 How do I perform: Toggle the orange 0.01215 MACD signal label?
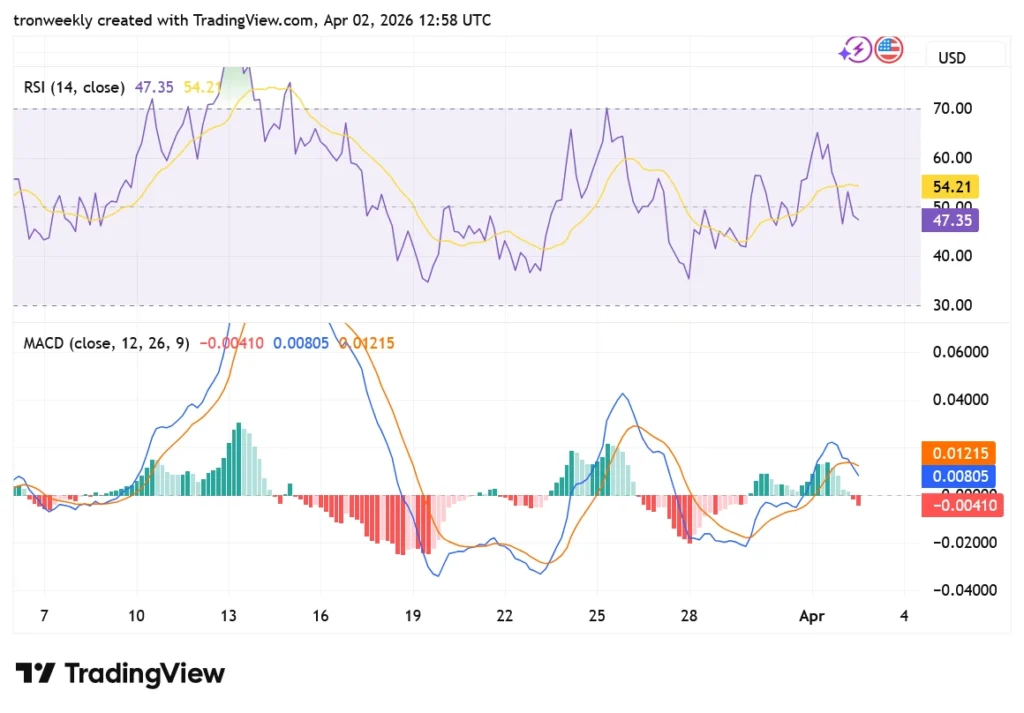[959, 452]
